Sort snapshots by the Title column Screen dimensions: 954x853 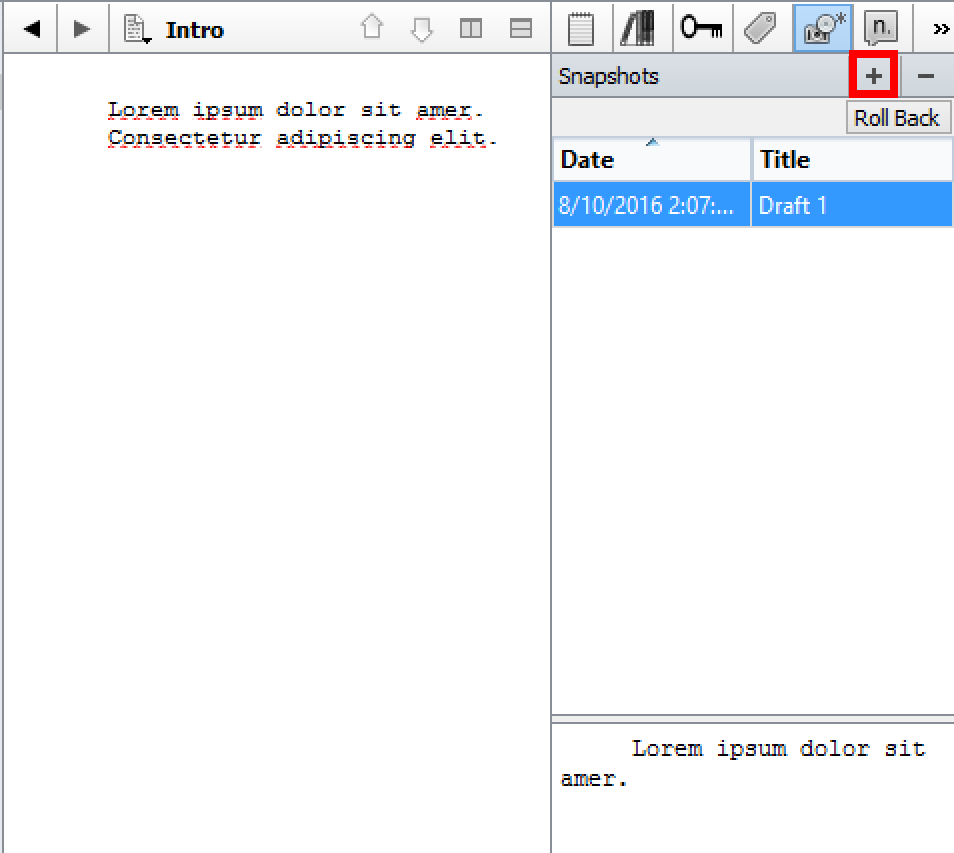coord(852,160)
